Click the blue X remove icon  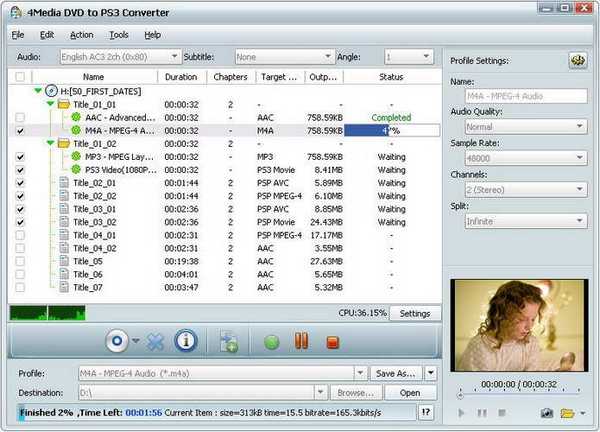pyautogui.click(x=155, y=342)
